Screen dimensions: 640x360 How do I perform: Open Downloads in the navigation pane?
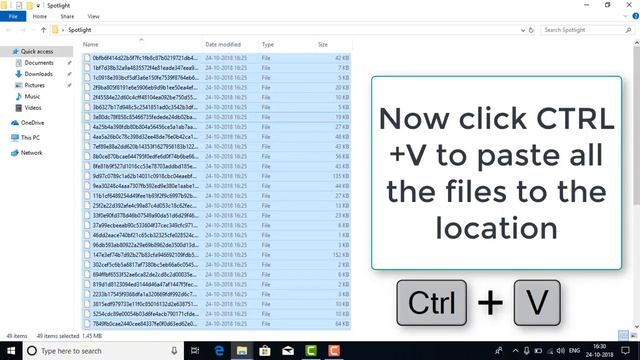[x=38, y=74]
